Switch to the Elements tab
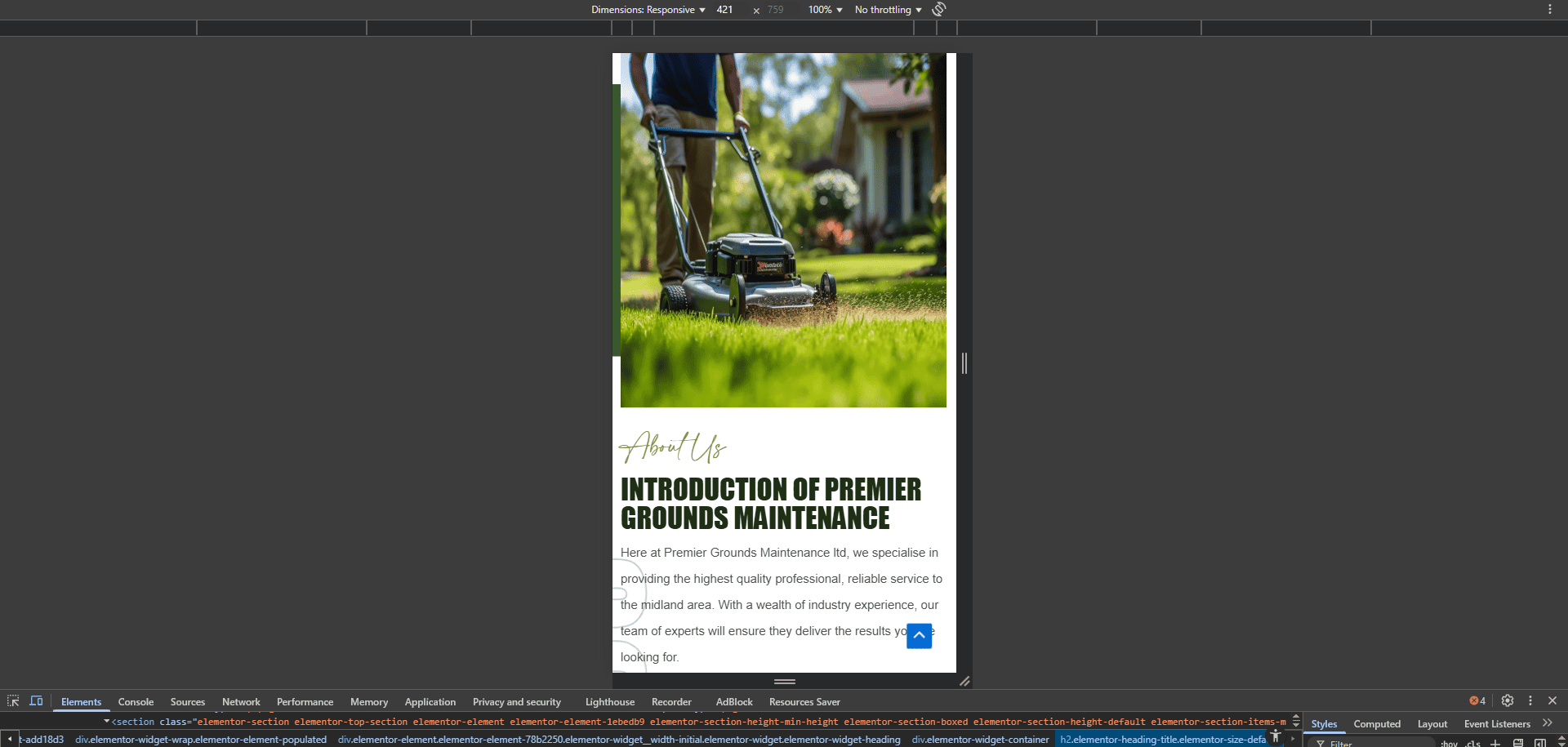This screenshot has width=1568, height=747. [81, 701]
